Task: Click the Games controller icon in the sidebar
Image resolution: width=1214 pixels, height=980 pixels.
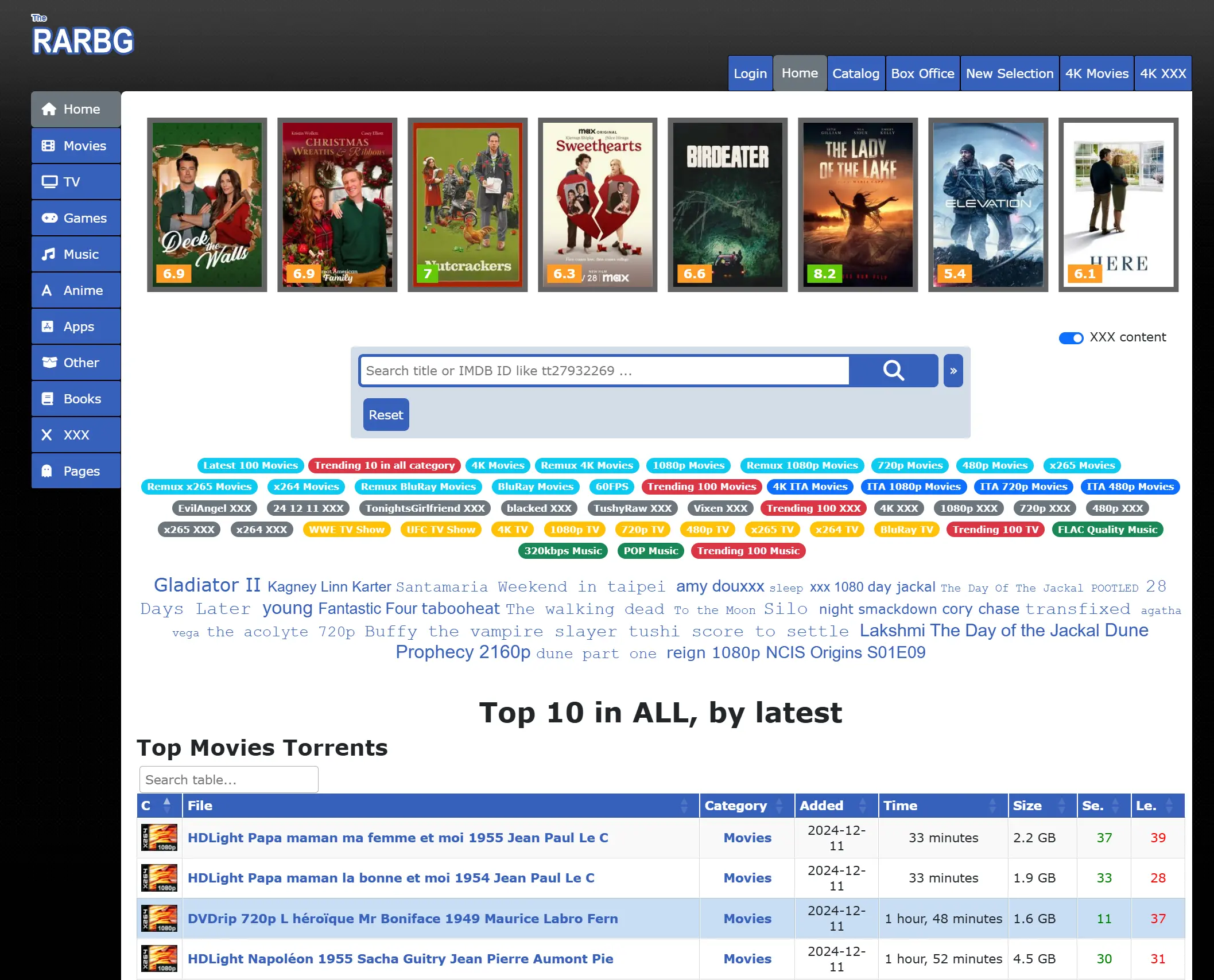Action: [x=49, y=218]
